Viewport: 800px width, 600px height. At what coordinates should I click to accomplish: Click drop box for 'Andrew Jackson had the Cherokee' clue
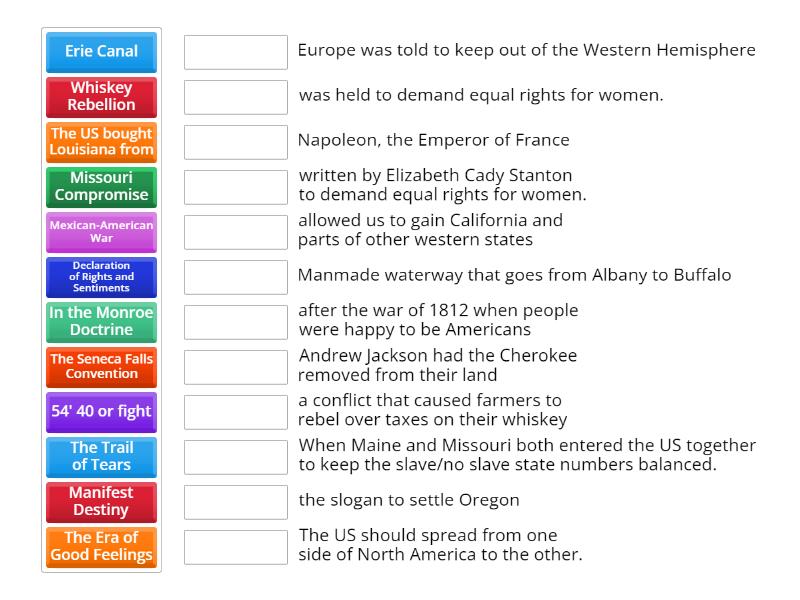[236, 367]
